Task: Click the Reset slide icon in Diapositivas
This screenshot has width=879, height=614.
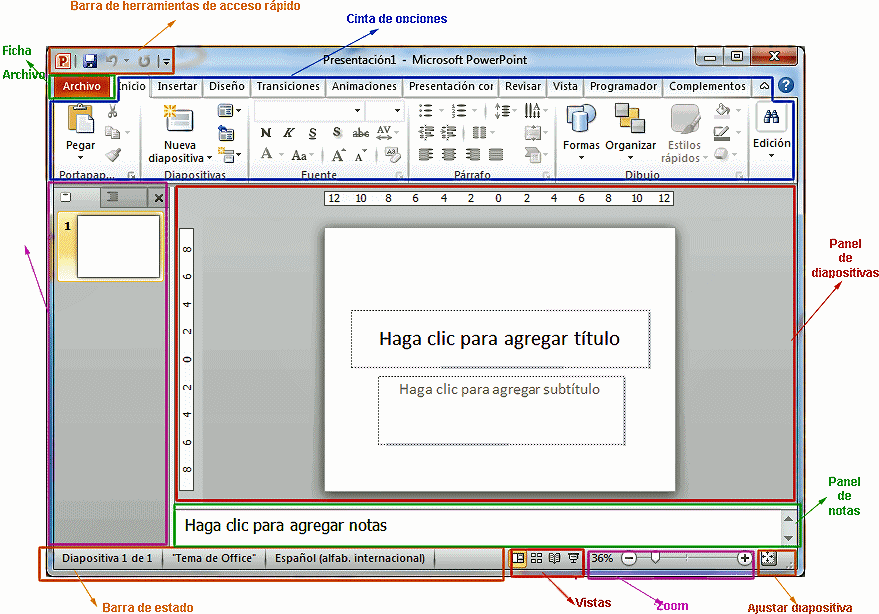Action: pyautogui.click(x=226, y=133)
